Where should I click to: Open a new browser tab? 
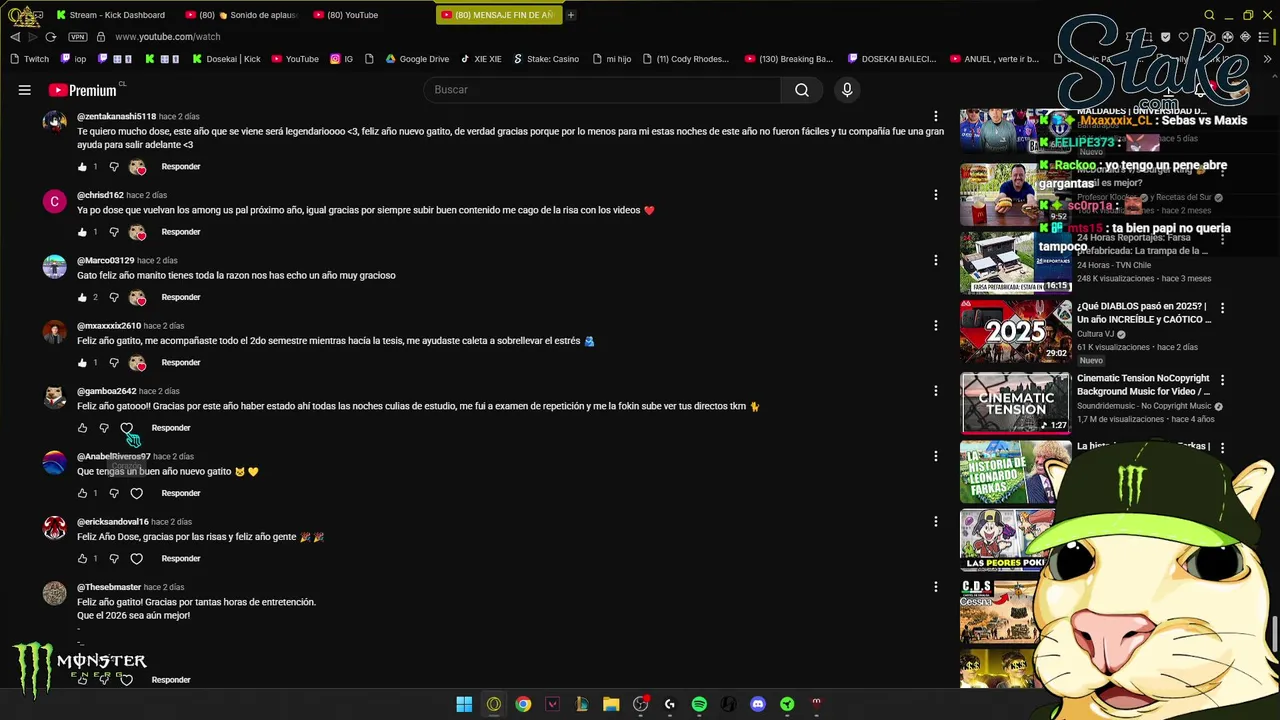click(x=571, y=15)
